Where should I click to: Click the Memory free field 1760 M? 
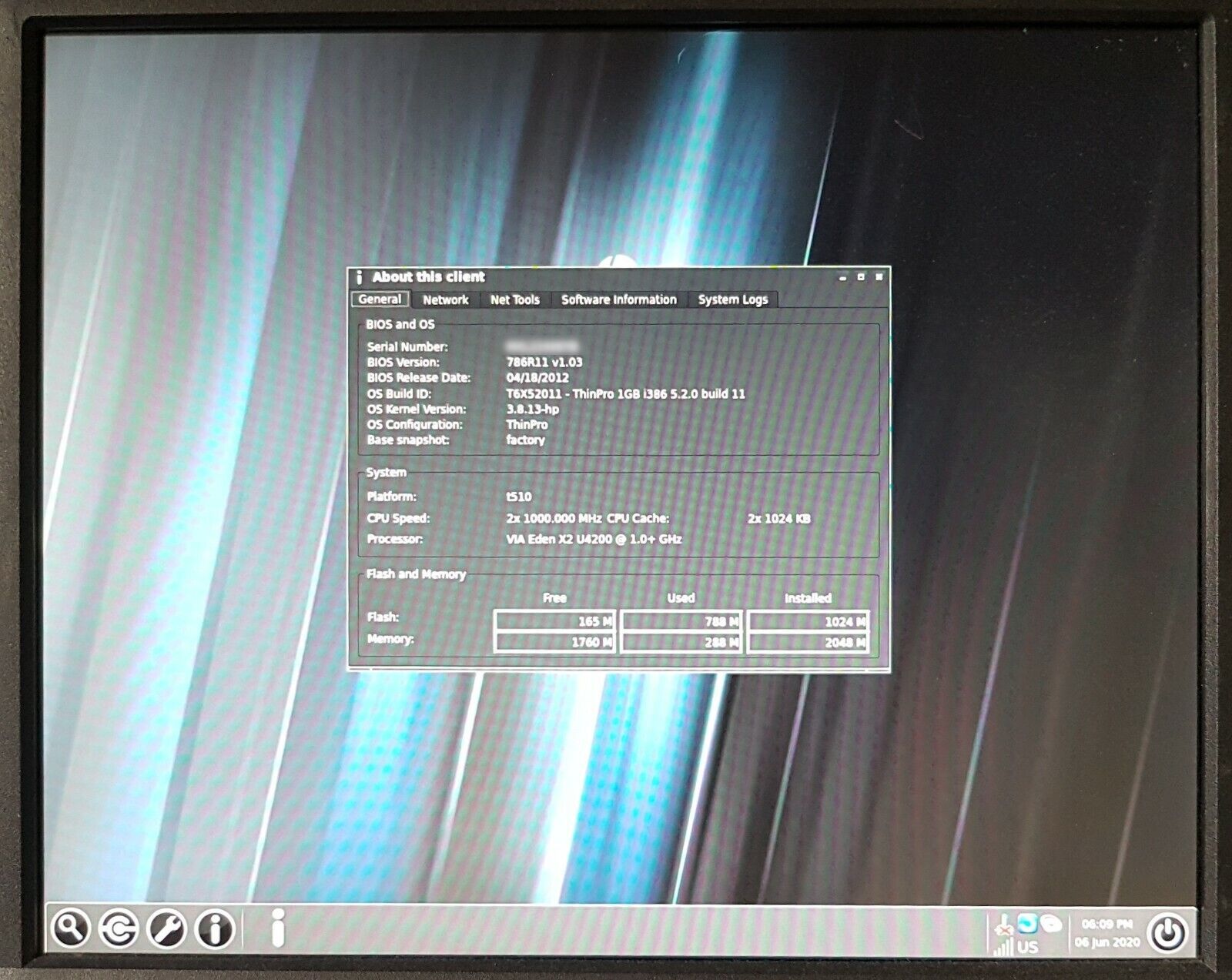click(x=554, y=642)
